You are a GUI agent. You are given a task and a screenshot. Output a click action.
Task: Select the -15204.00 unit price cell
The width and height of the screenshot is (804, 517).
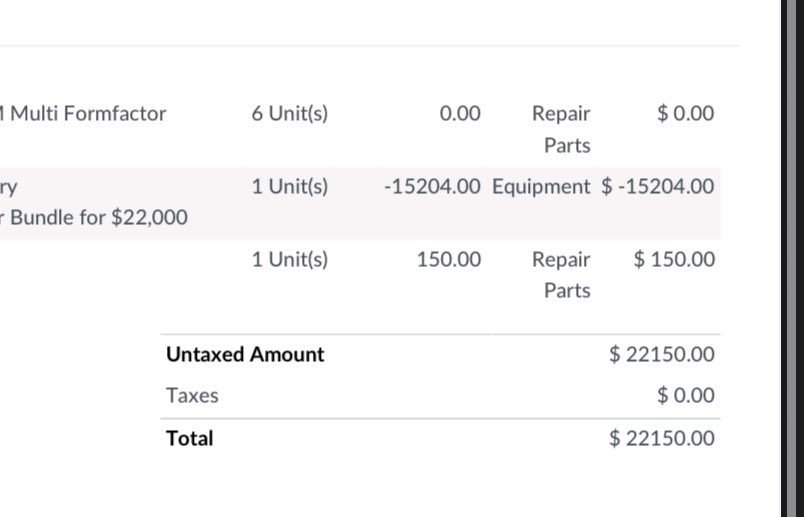432,186
